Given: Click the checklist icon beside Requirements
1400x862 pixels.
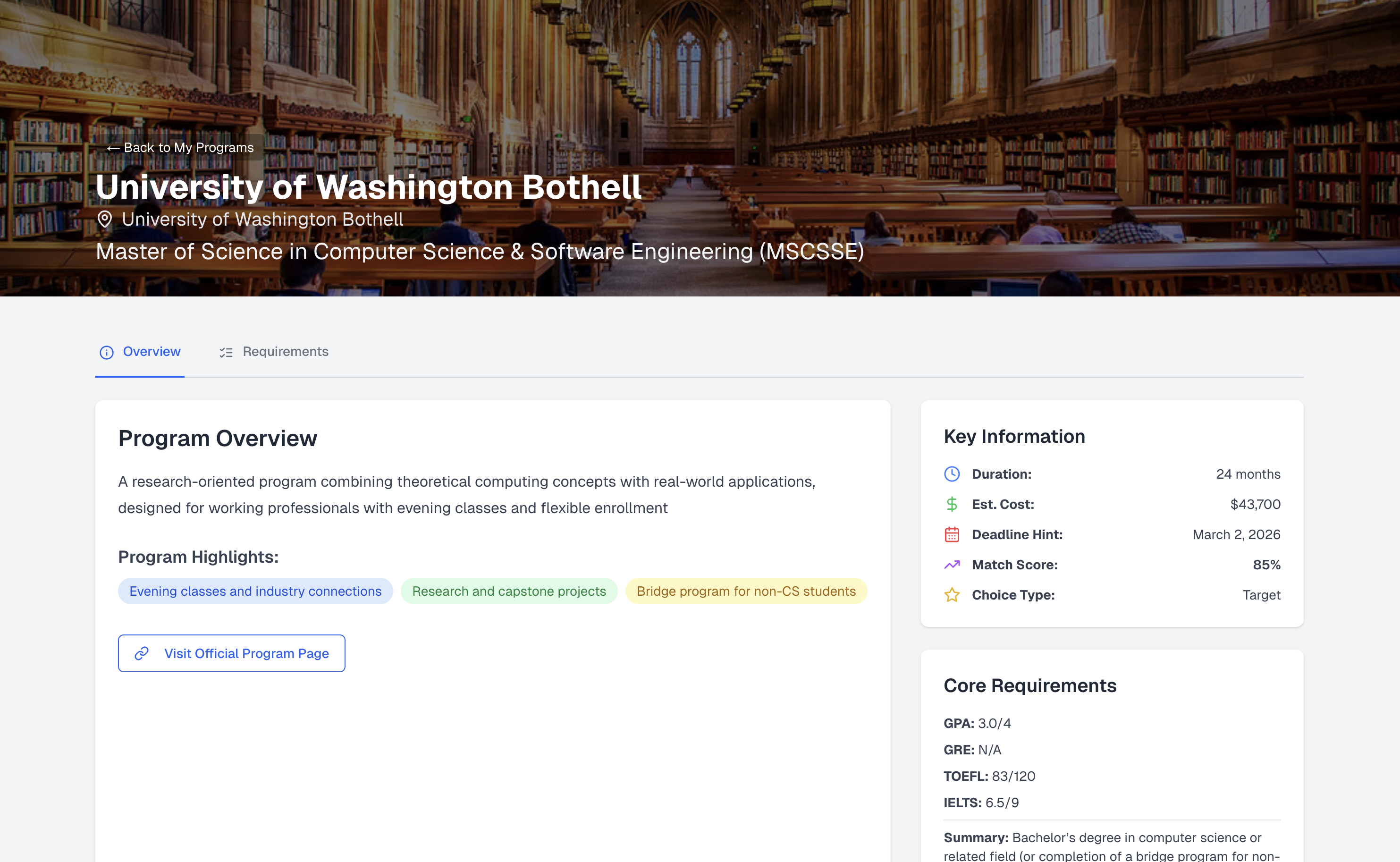Looking at the screenshot, I should [x=226, y=352].
